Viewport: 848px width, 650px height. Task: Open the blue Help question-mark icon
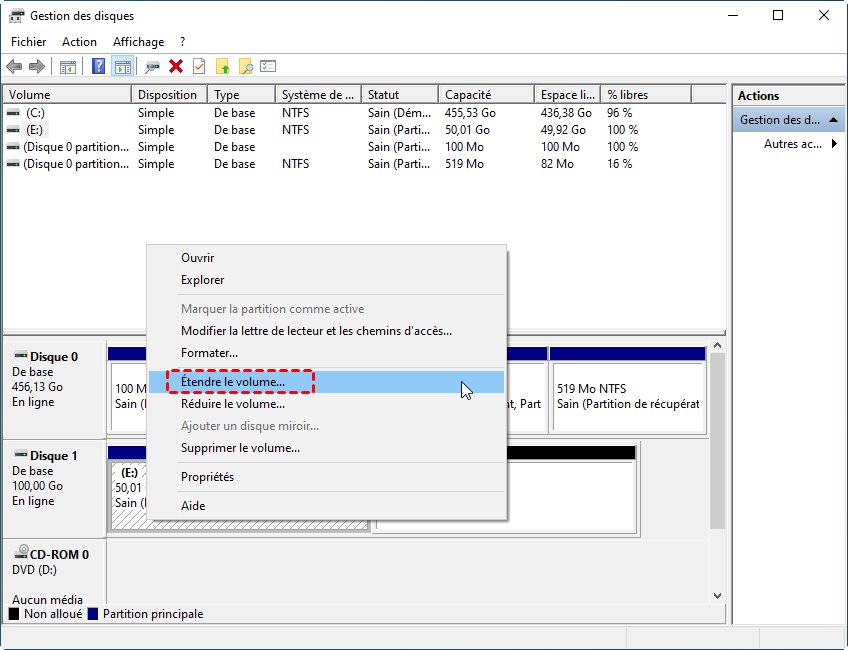(98, 67)
